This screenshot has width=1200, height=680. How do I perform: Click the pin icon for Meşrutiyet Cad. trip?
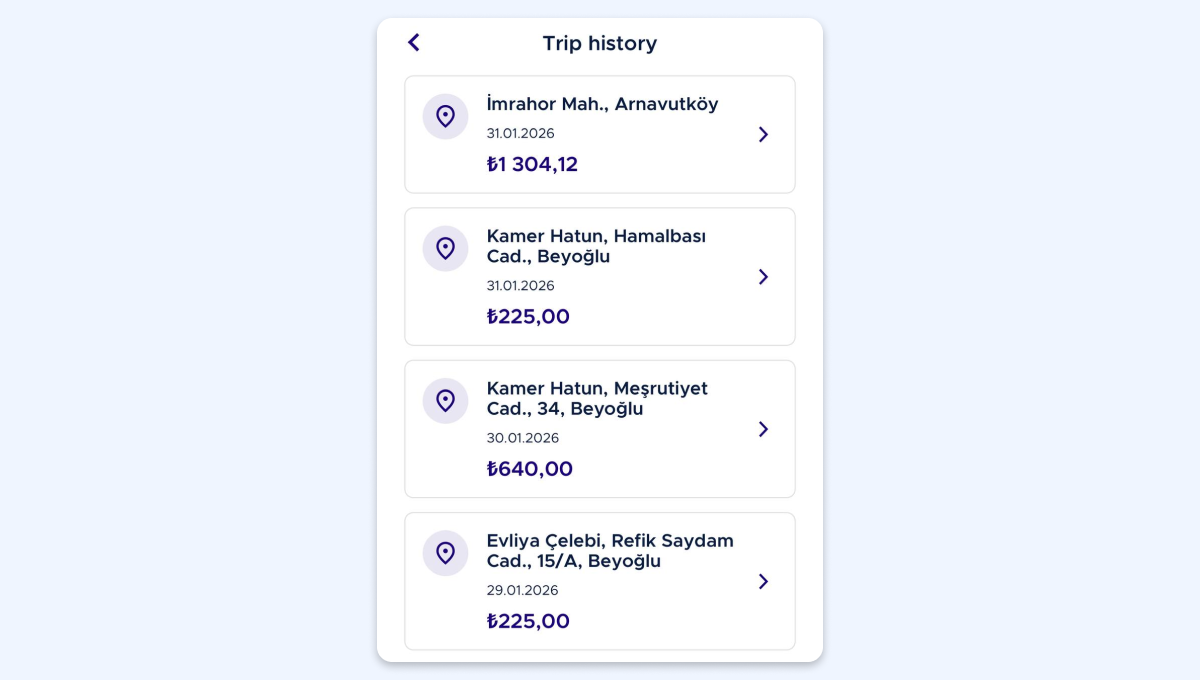tap(445, 401)
